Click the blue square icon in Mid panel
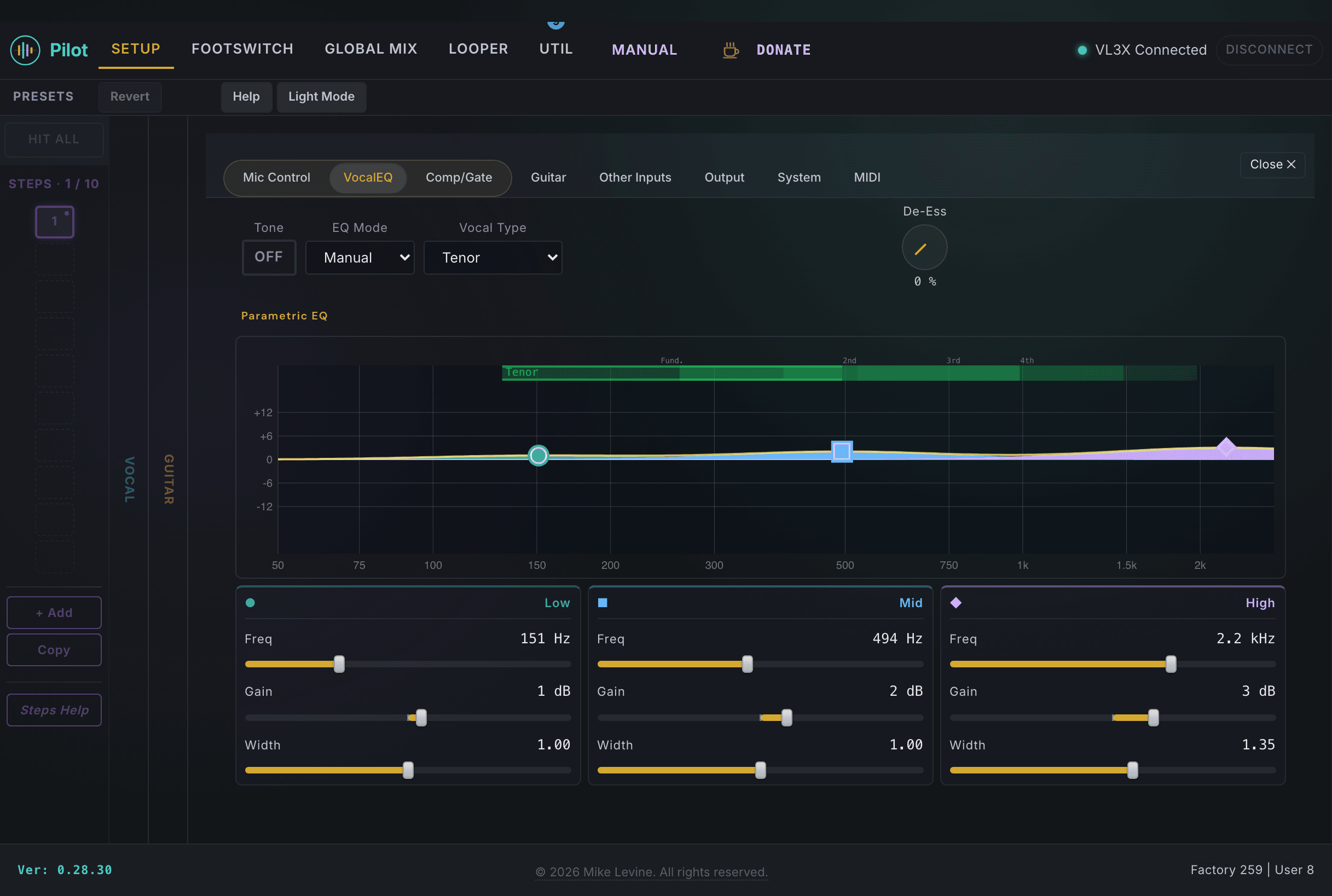The height and width of the screenshot is (896, 1332). pyautogui.click(x=603, y=603)
